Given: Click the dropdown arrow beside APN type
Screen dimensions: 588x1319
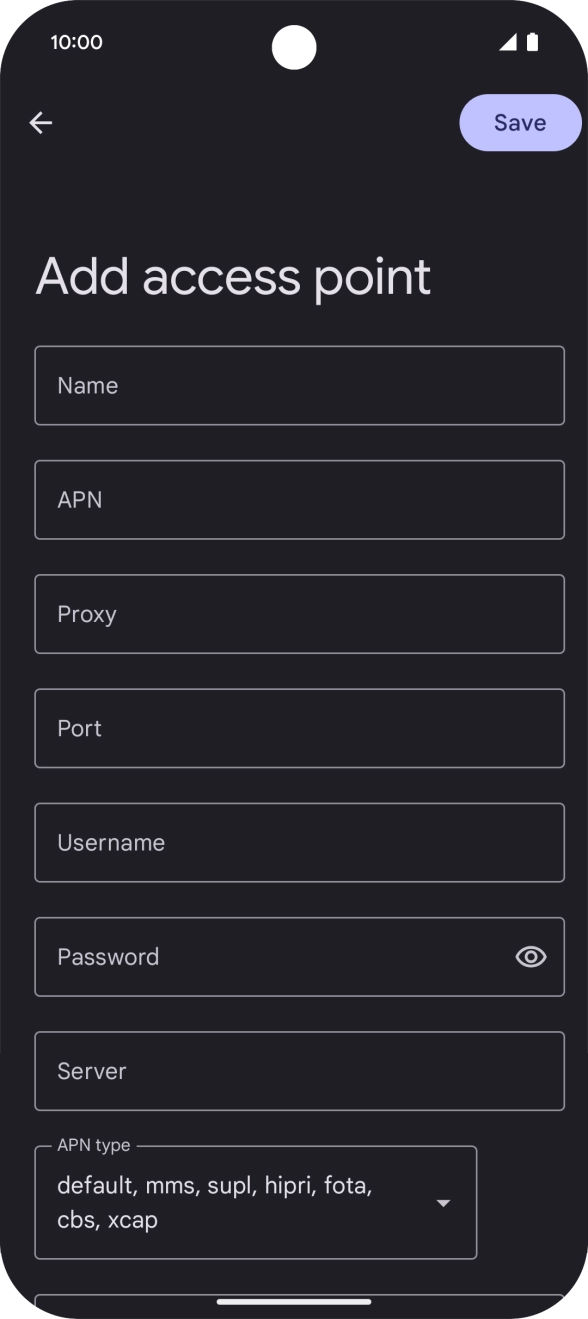Looking at the screenshot, I should pos(443,1203).
